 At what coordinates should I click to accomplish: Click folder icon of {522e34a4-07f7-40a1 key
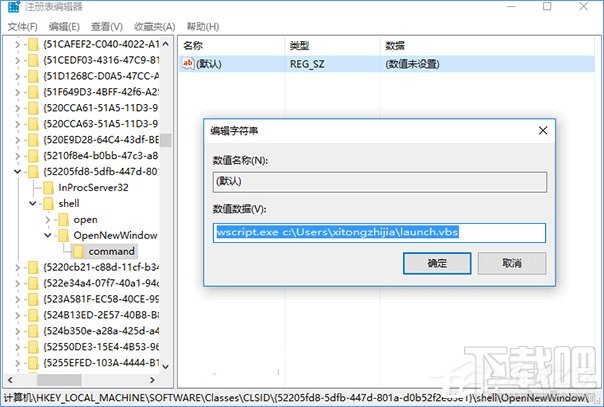(x=34, y=283)
